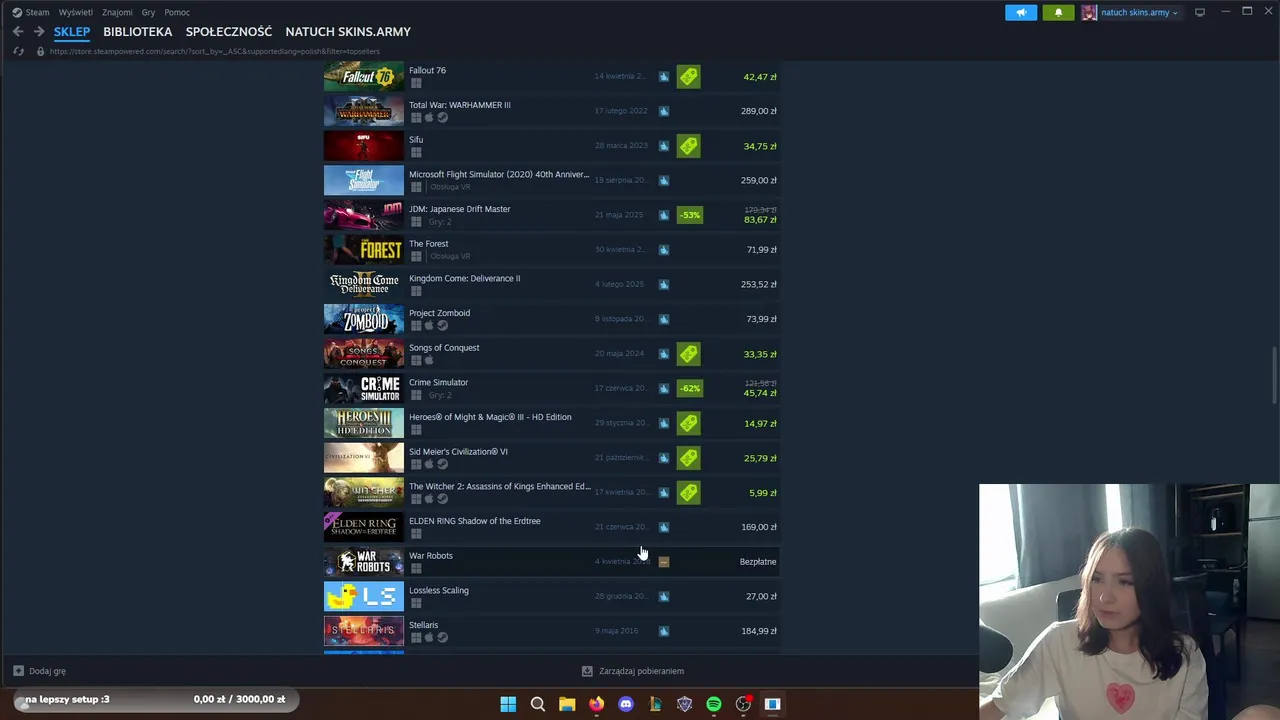This screenshot has width=1280, height=720.
Task: Open the green notifications bell
Action: pos(1058,12)
